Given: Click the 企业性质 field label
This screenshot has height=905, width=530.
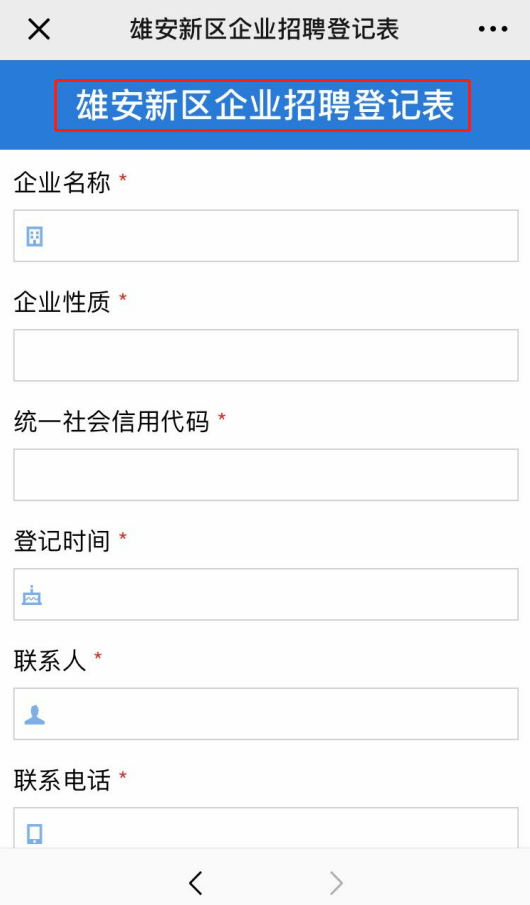Looking at the screenshot, I should pyautogui.click(x=62, y=302).
